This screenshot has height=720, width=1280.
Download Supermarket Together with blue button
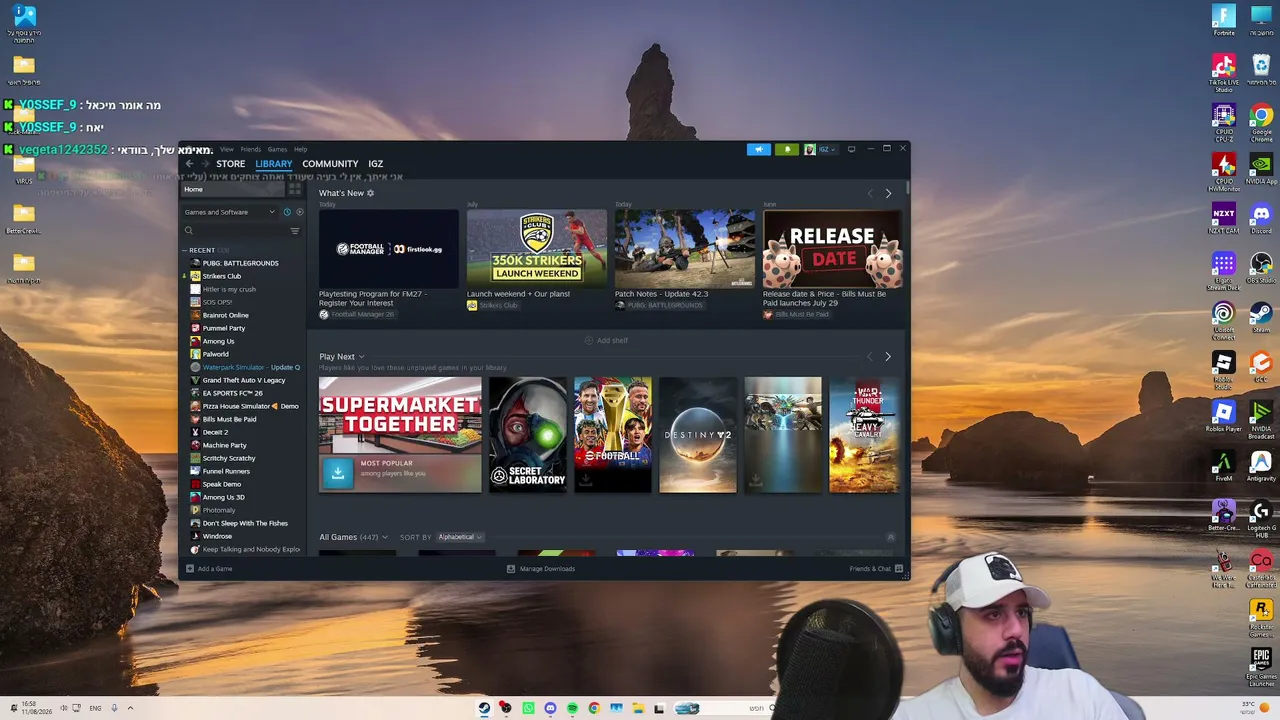(338, 473)
